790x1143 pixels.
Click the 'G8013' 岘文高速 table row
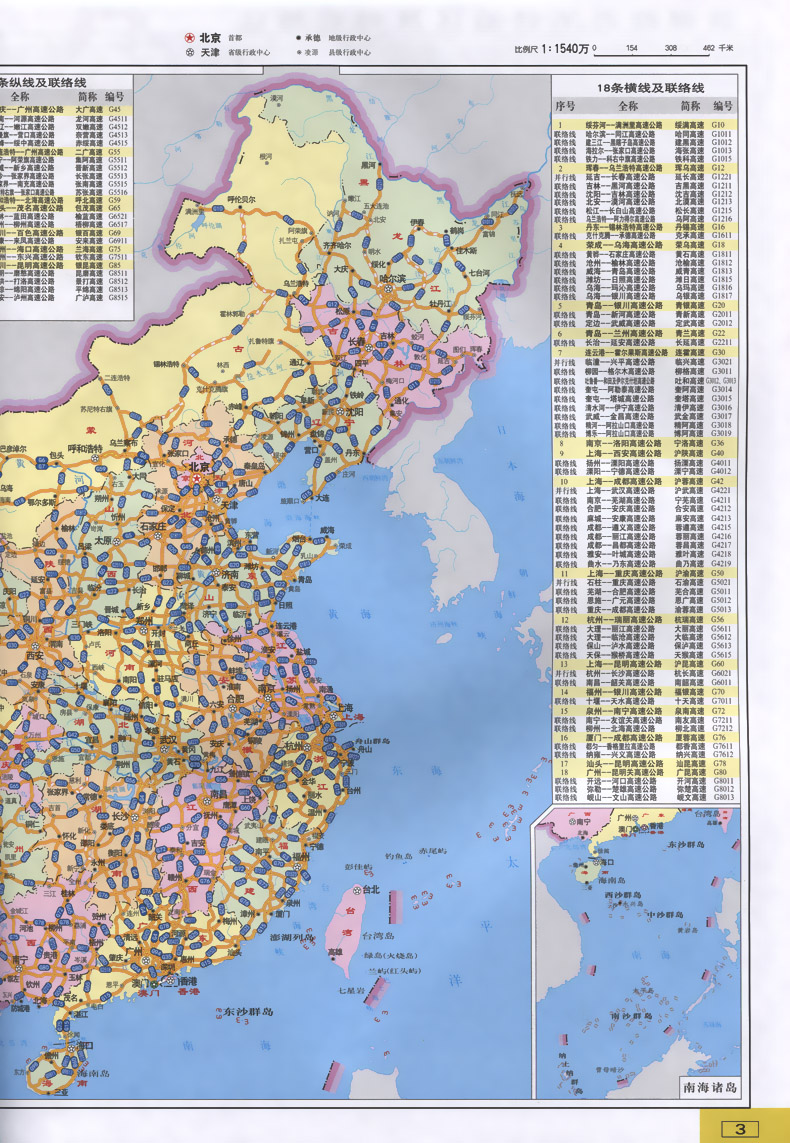[644, 797]
